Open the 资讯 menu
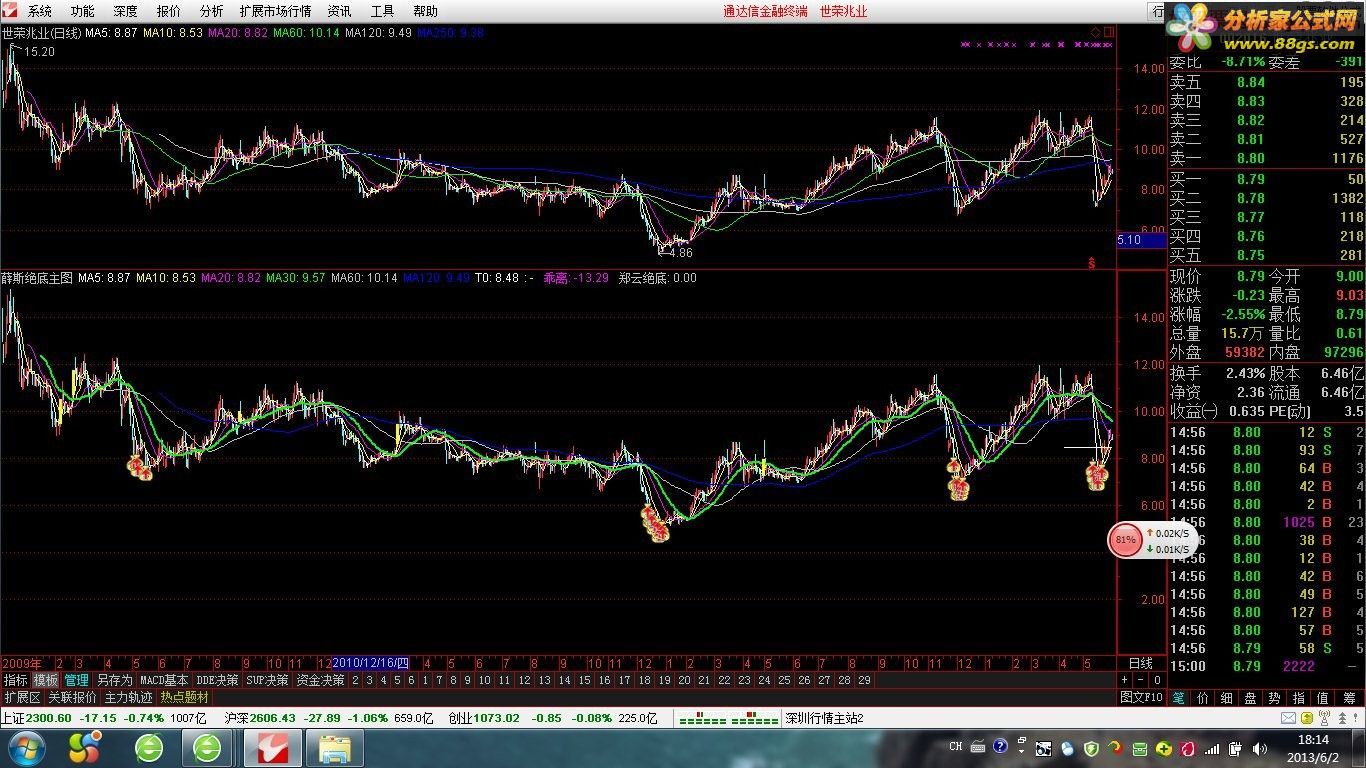The height and width of the screenshot is (768, 1366). point(339,11)
